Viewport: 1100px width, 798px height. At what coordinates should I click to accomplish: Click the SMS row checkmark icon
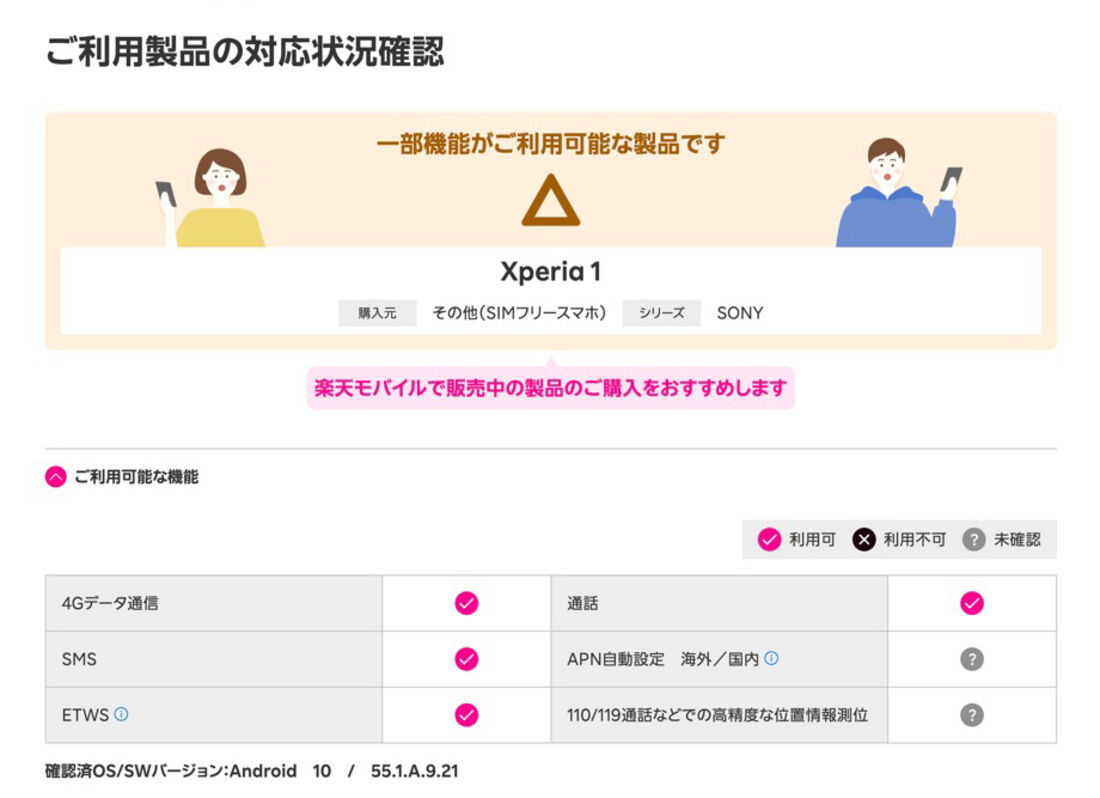click(x=467, y=659)
